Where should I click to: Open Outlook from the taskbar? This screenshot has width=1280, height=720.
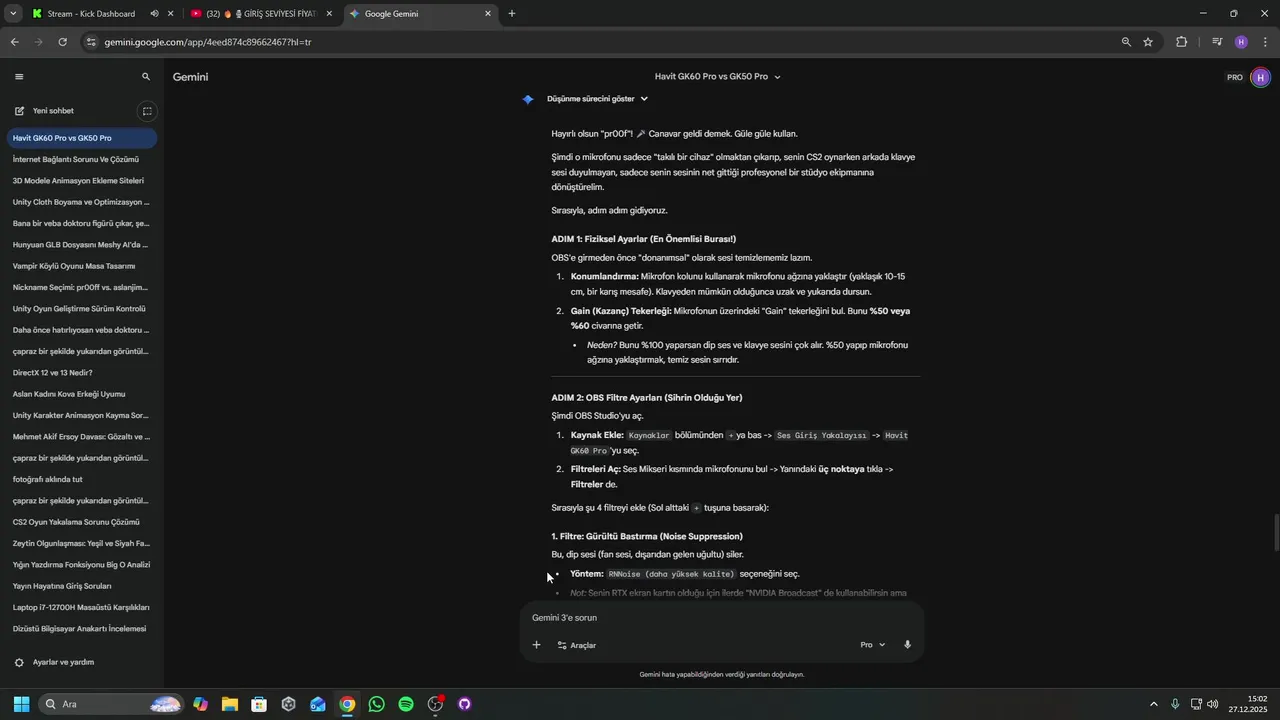click(x=318, y=704)
